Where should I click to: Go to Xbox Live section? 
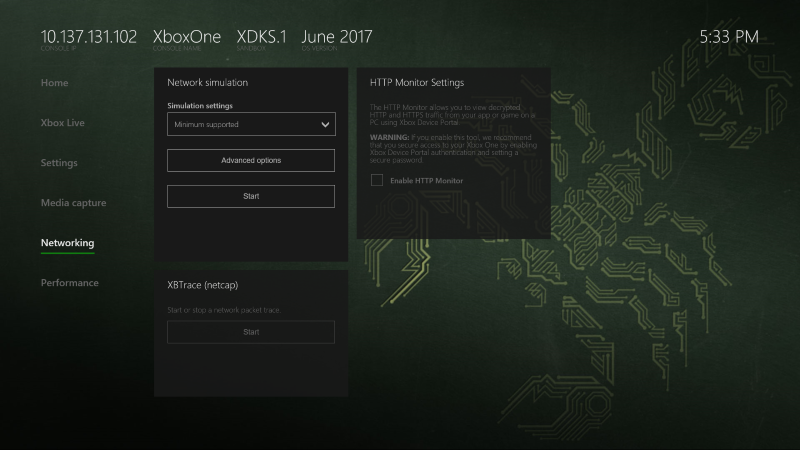(63, 123)
